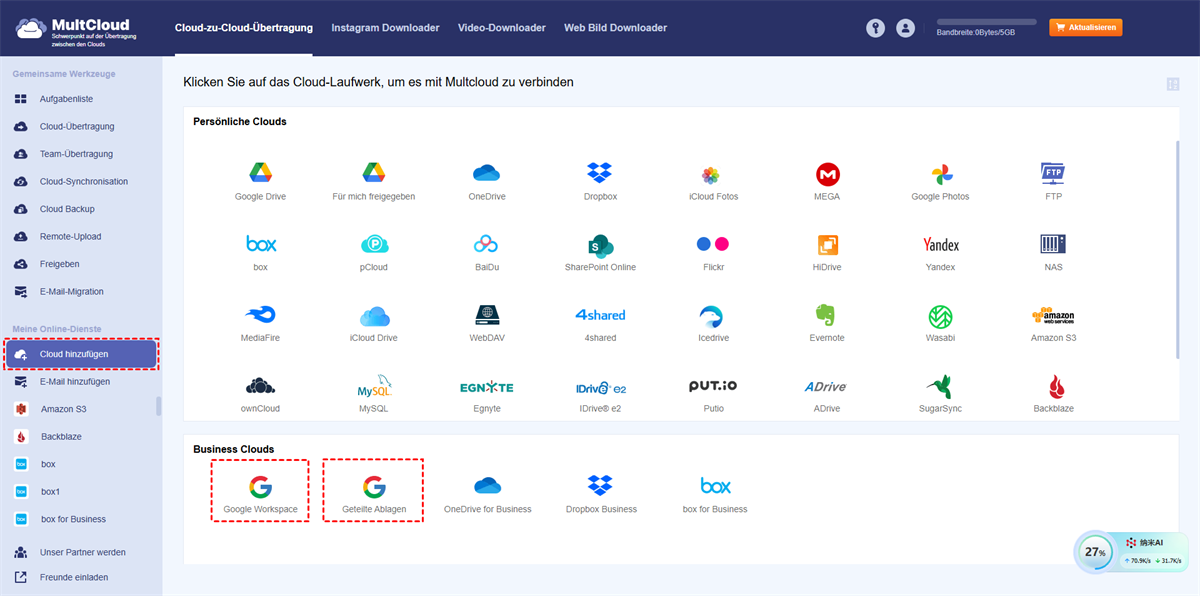1200x596 pixels.
Task: Switch to Instagram Downloader tab
Action: pos(385,28)
